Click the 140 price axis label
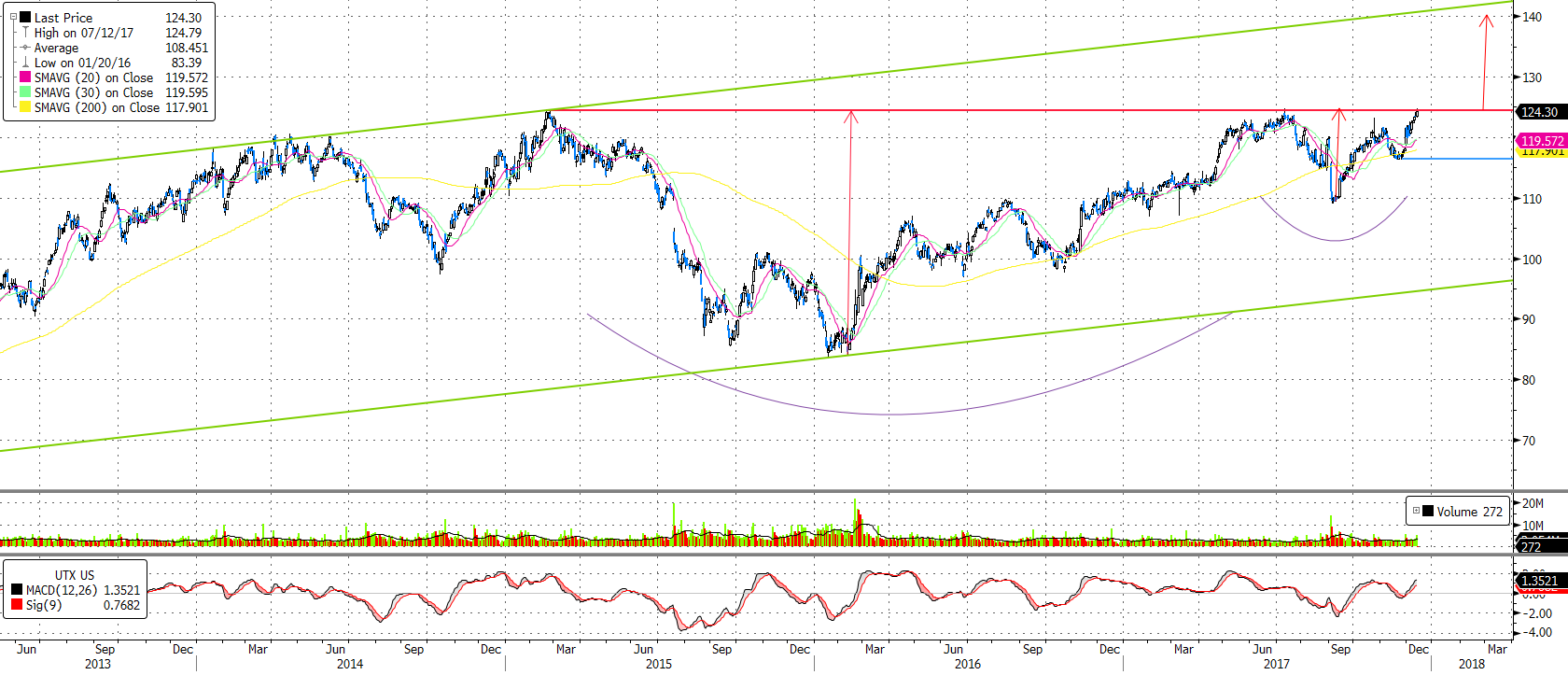Viewport: 1568px width, 675px height. coord(1532,17)
